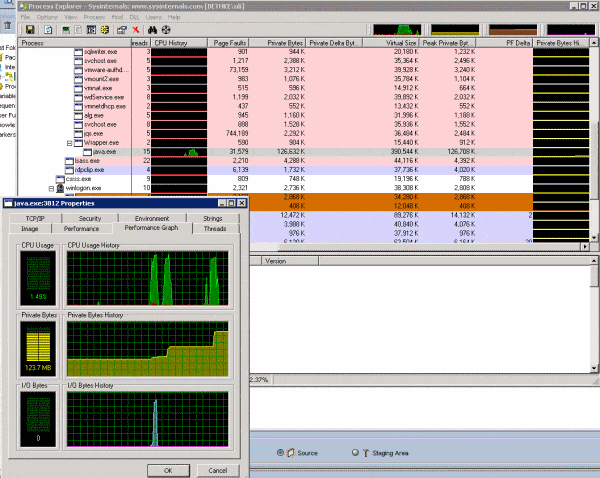Sort by the Virtual Size column header
The image size is (600, 478).
click(391, 43)
